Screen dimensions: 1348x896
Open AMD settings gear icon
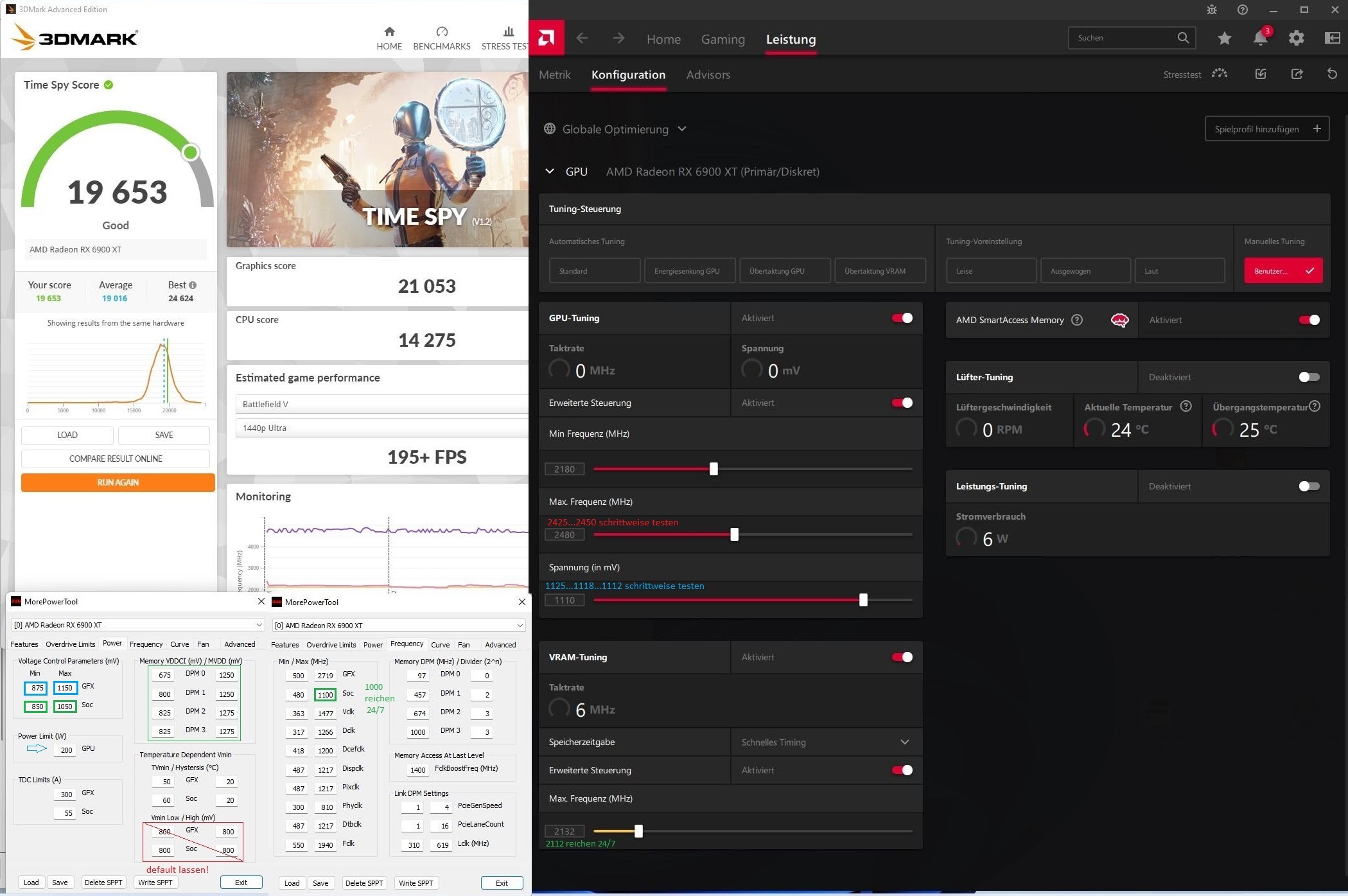(1296, 38)
